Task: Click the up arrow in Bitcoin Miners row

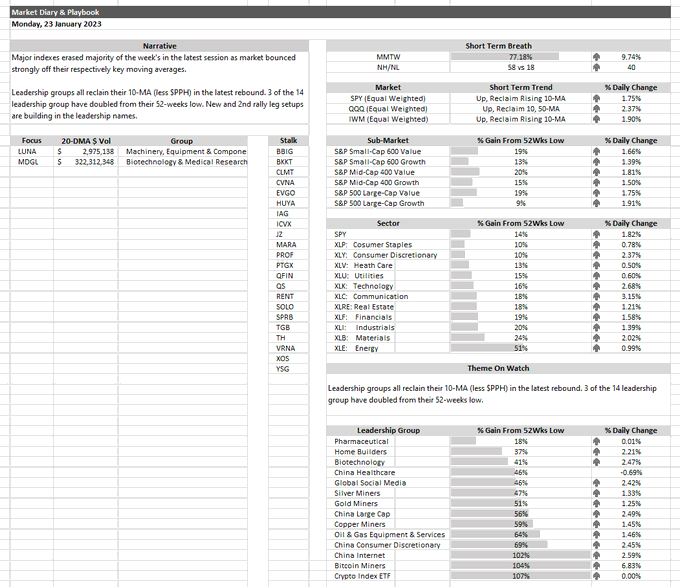Action: click(x=596, y=566)
